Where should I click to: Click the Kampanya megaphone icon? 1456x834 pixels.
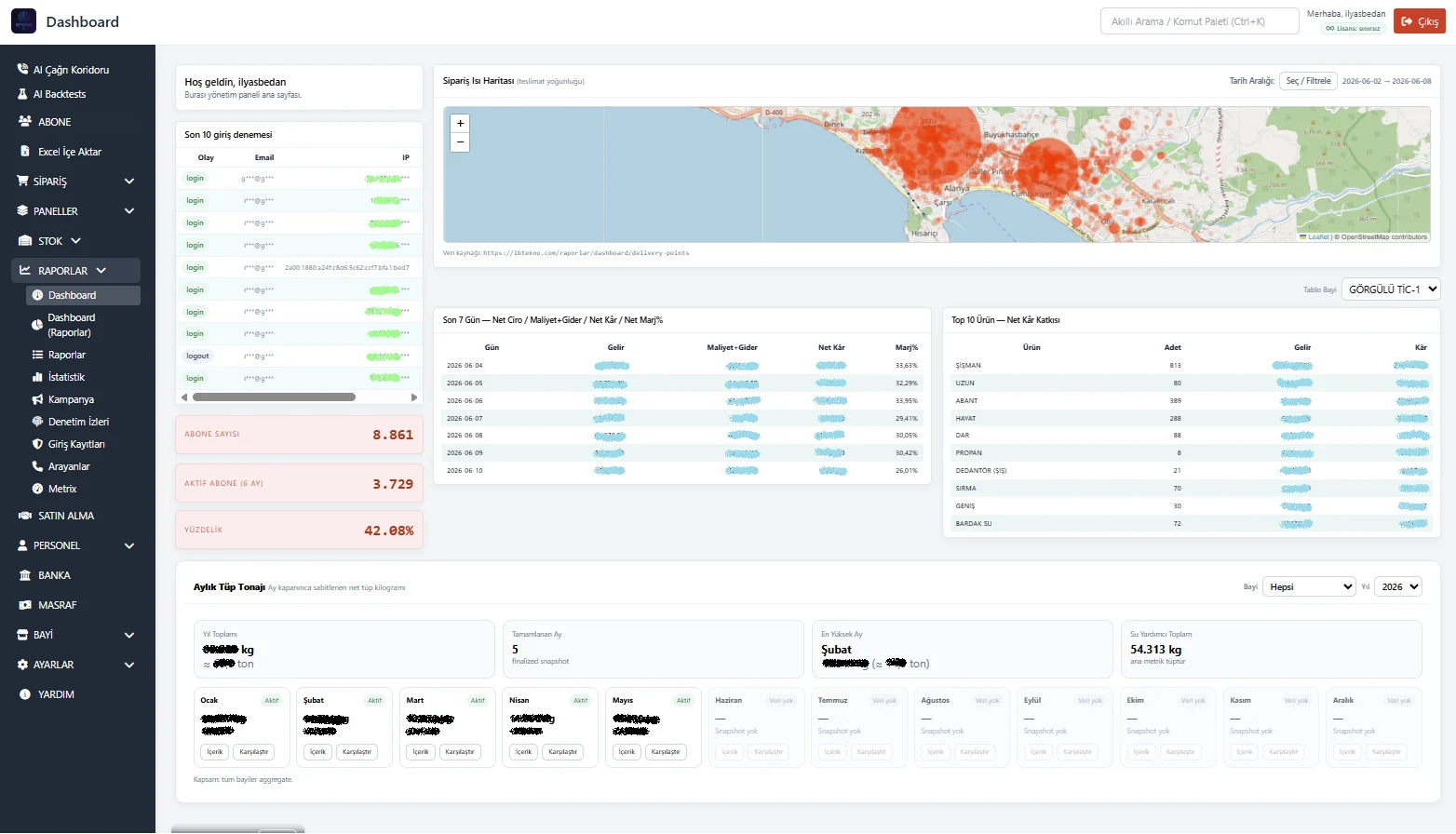click(38, 399)
